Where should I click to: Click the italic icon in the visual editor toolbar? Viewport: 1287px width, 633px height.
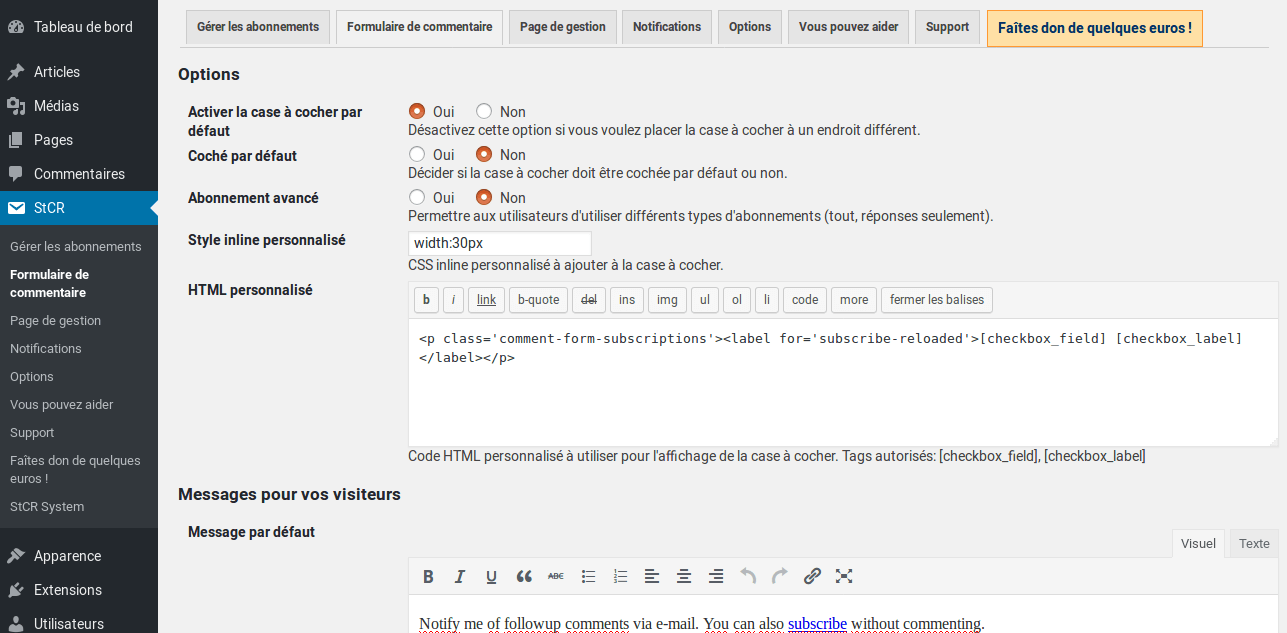click(x=460, y=576)
